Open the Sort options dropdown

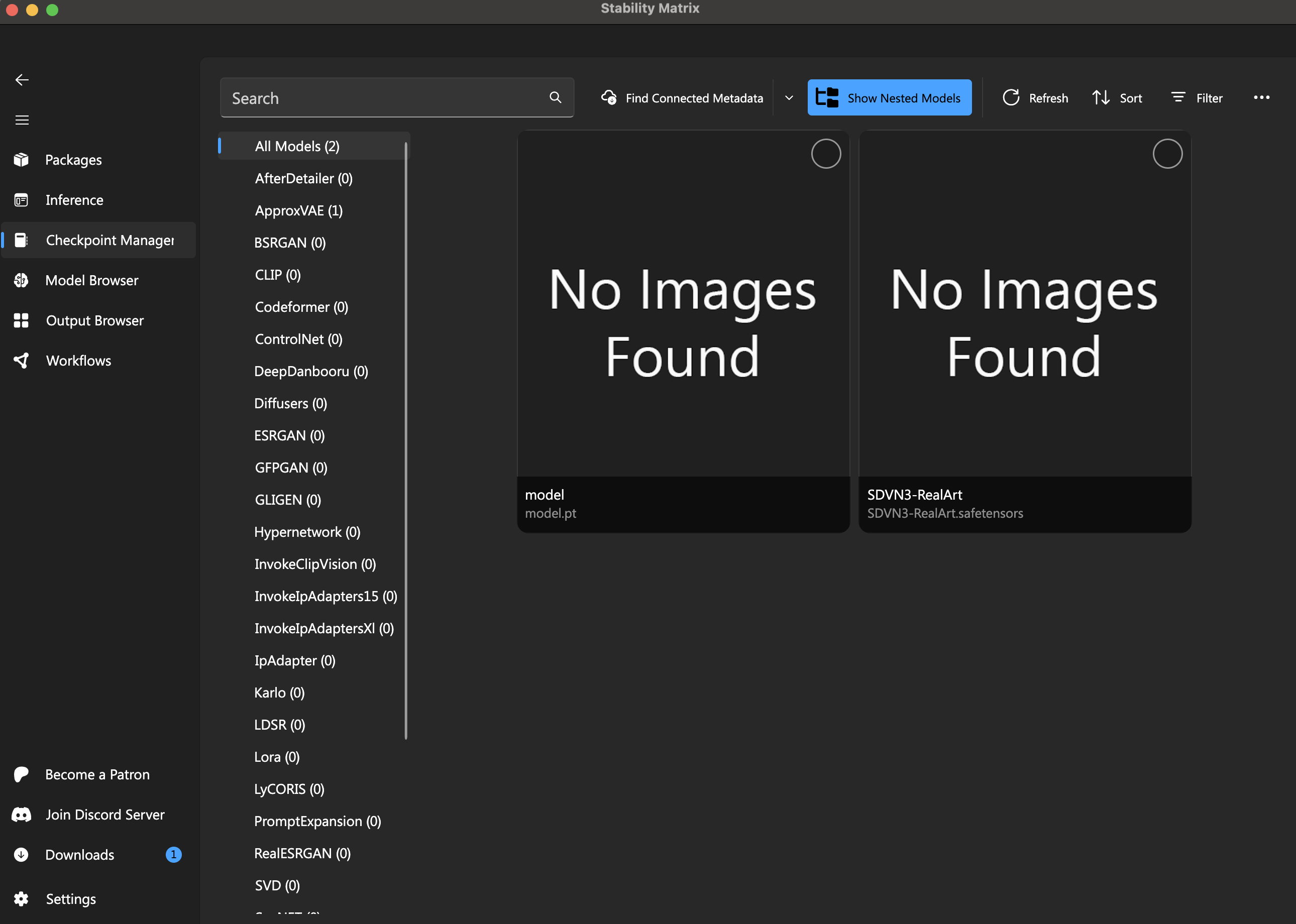(x=1117, y=98)
